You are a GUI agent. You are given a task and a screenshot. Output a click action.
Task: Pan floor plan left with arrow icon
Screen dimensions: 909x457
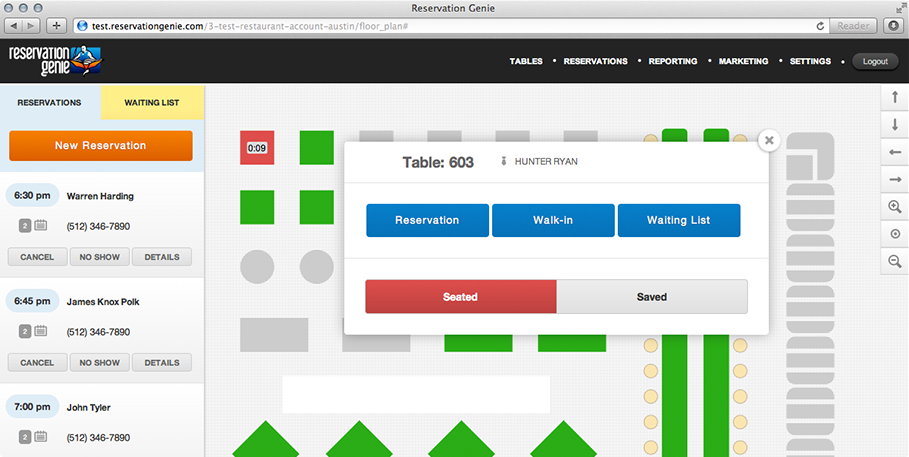tap(895, 152)
